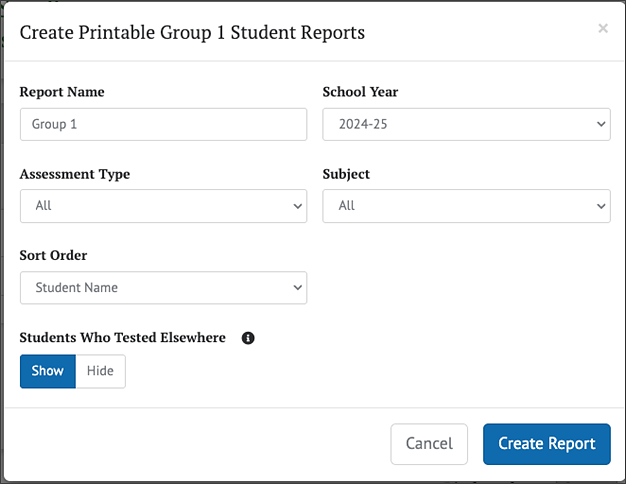The image size is (626, 484).
Task: Click the chevron arrow on Assessment Type dropdown
Action: pyautogui.click(x=297, y=206)
